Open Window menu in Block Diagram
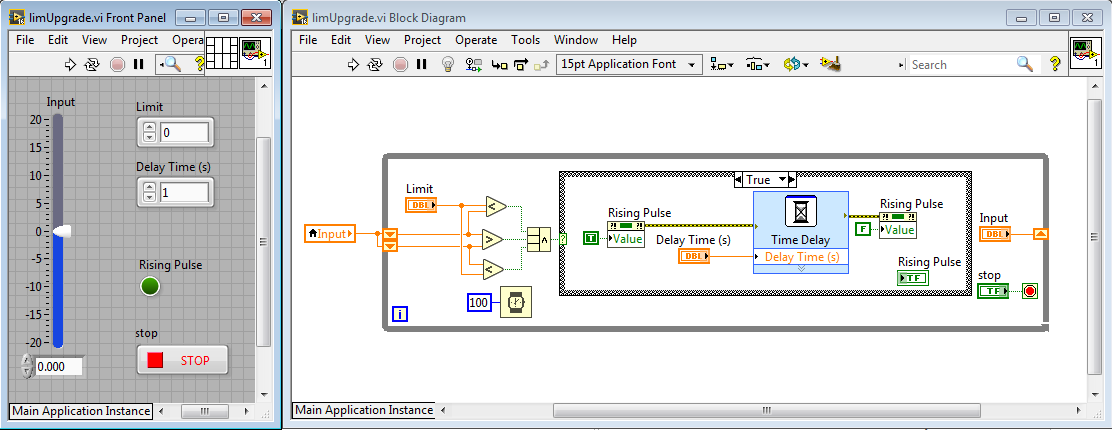Image resolution: width=1112 pixels, height=430 pixels. coord(576,40)
